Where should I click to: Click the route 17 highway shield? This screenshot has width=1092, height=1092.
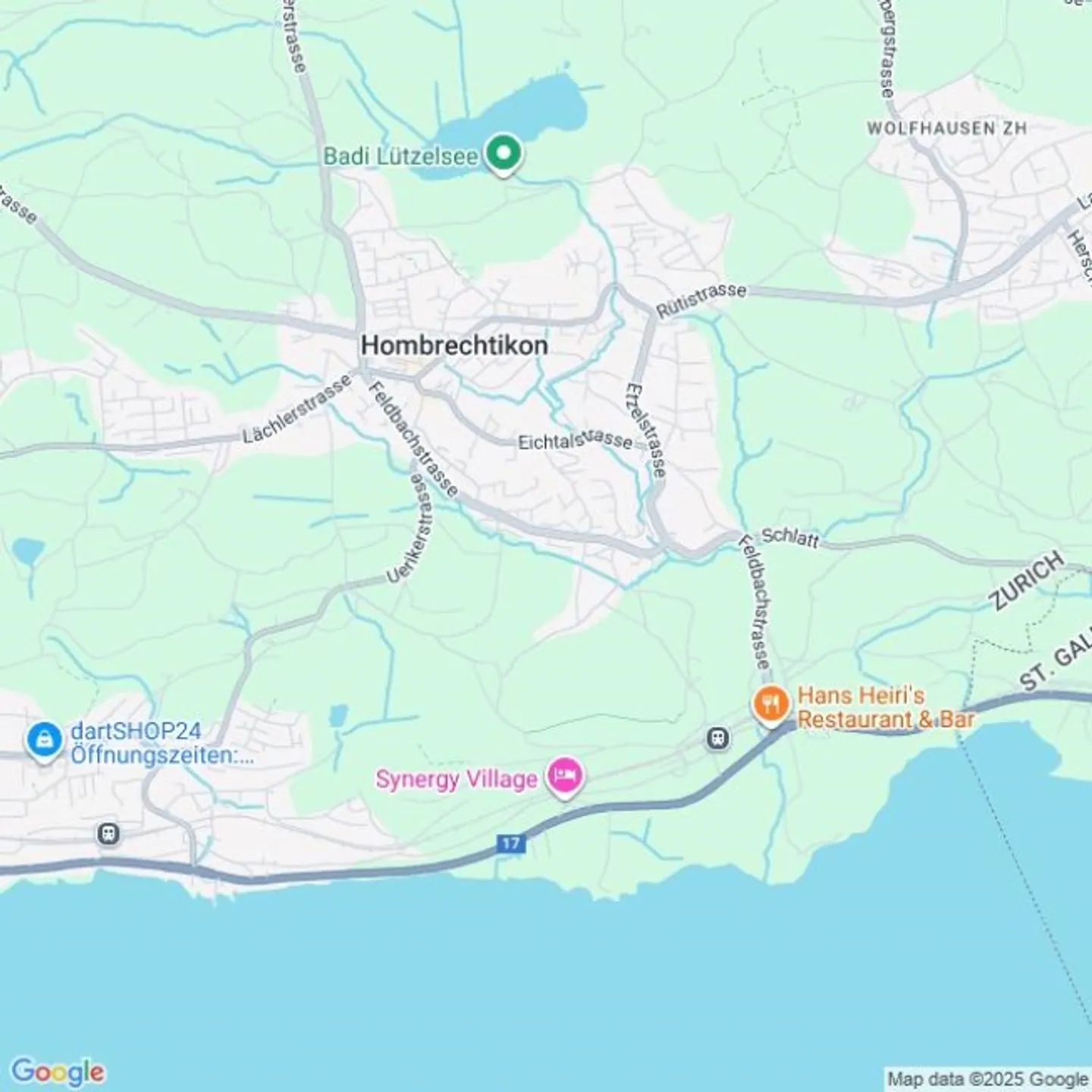click(511, 843)
